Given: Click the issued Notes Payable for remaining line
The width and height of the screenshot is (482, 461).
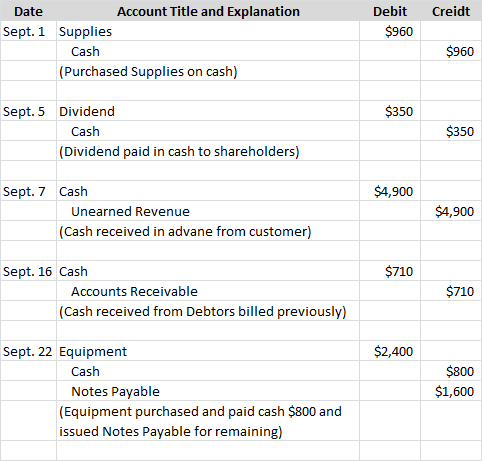Looking at the screenshot, I should click(x=171, y=432).
